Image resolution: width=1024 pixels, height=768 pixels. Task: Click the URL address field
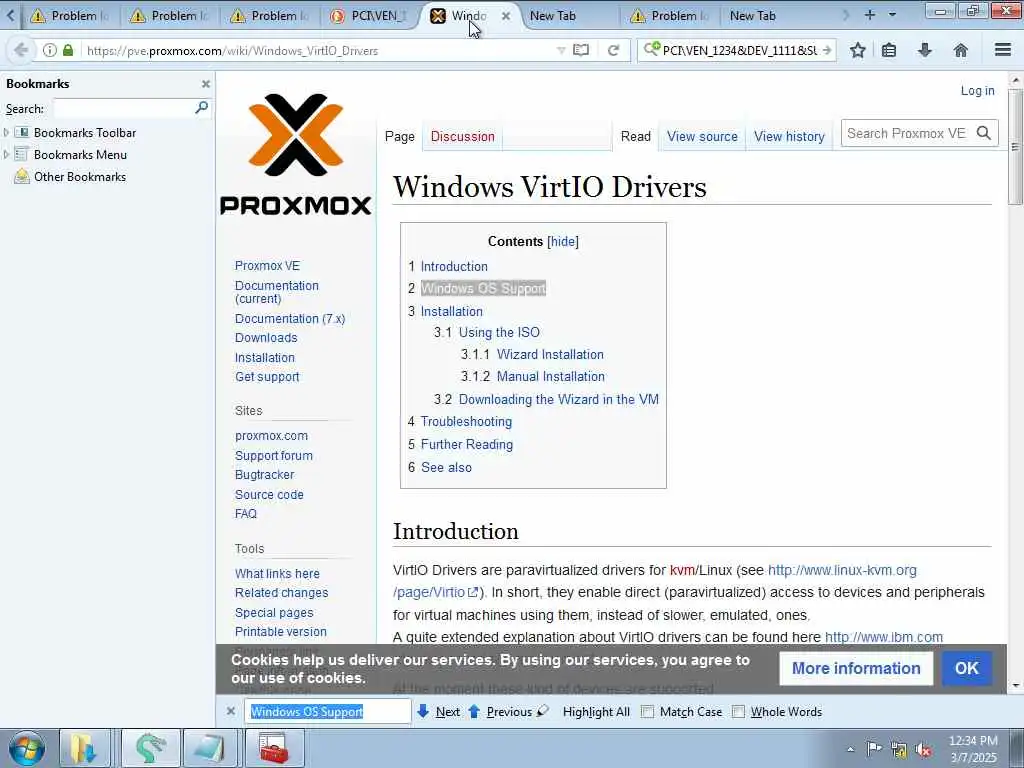(x=320, y=50)
